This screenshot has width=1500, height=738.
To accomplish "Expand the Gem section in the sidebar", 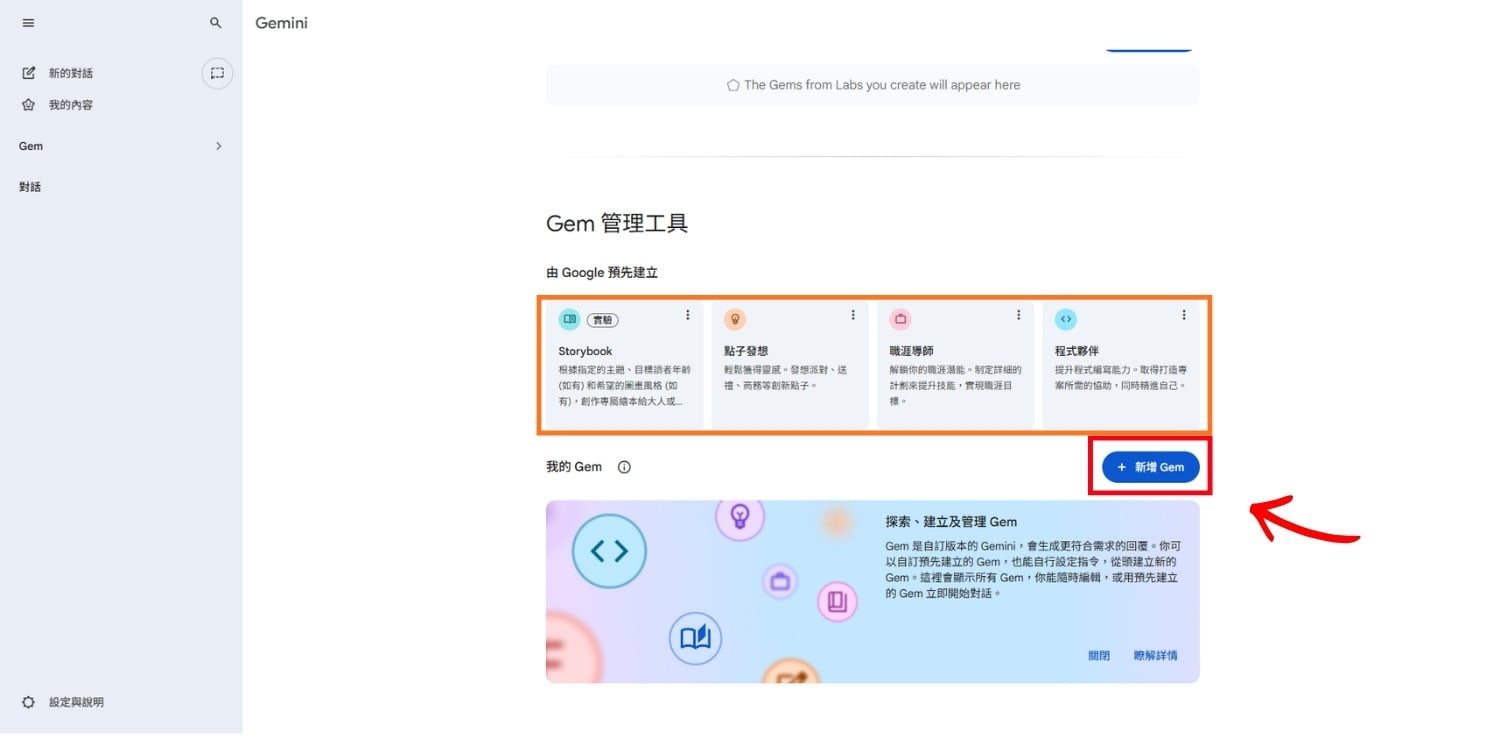I will (218, 146).
